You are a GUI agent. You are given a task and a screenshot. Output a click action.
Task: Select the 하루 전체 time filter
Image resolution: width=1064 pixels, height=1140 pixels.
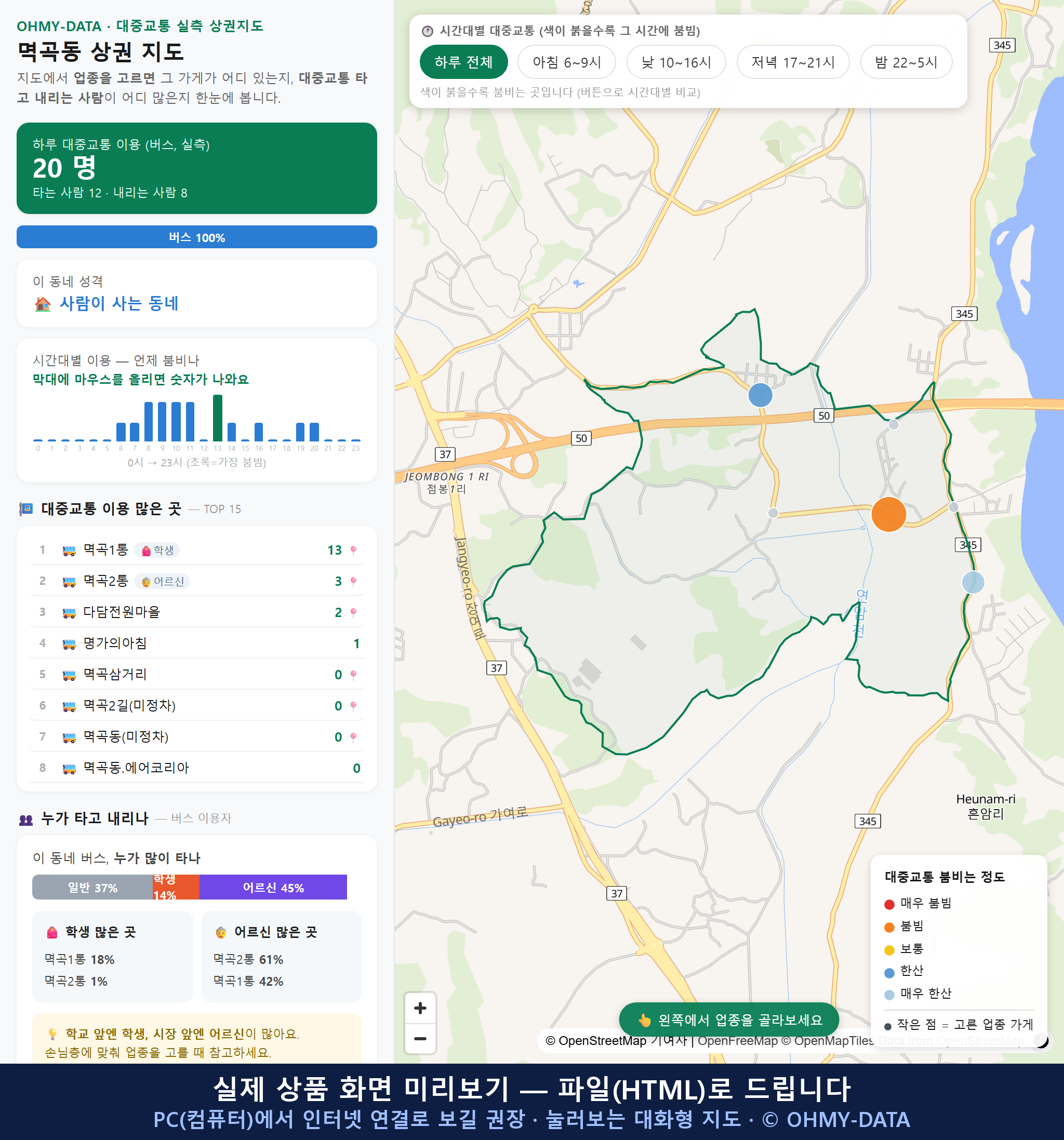(x=463, y=62)
